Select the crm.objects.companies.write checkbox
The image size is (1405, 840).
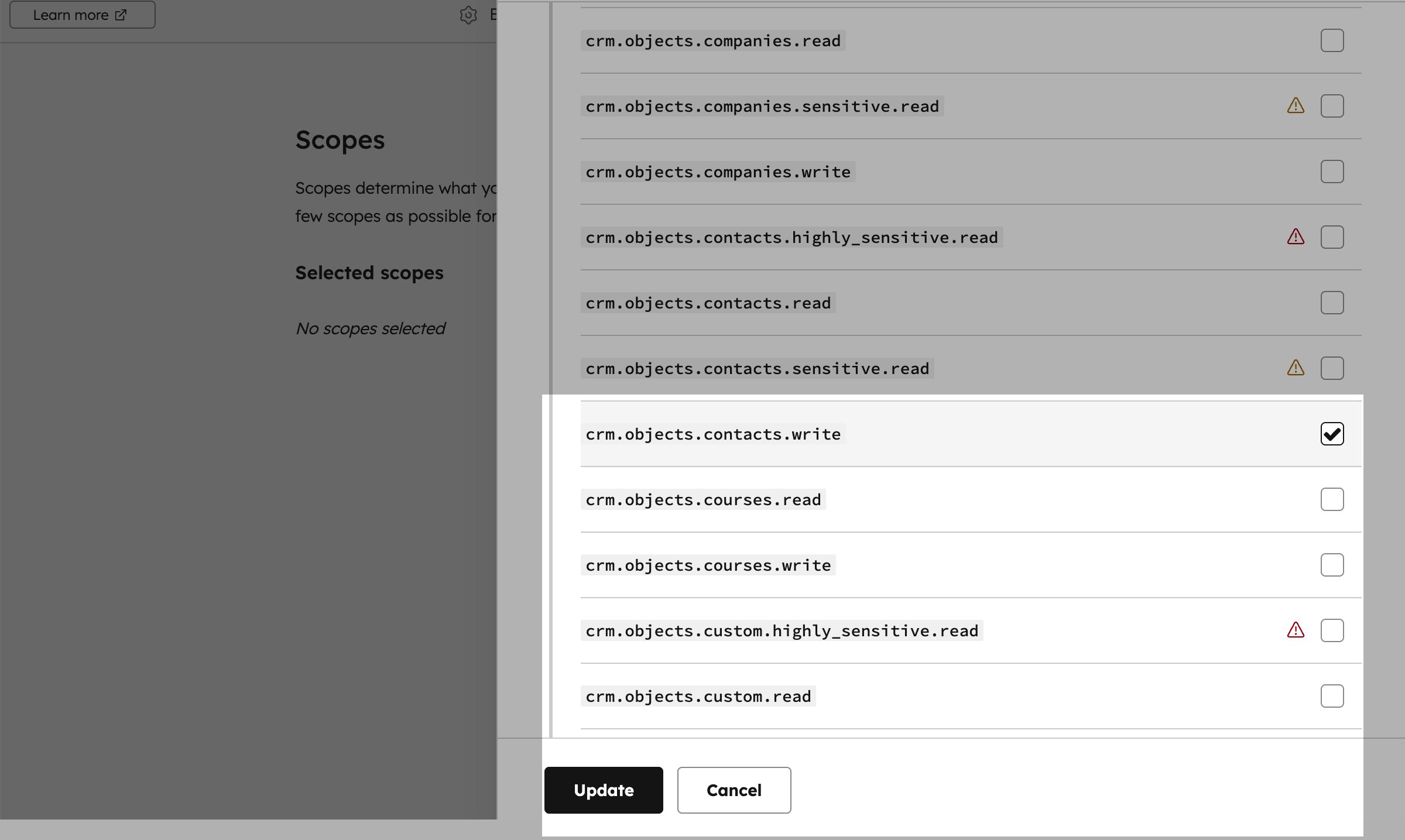coord(1332,172)
